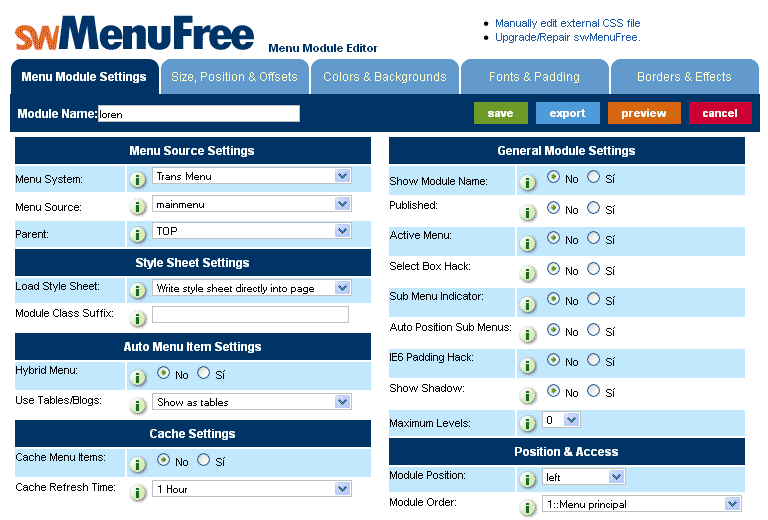Set Published to Sí
This screenshot has width=768, height=520.
coord(593,208)
